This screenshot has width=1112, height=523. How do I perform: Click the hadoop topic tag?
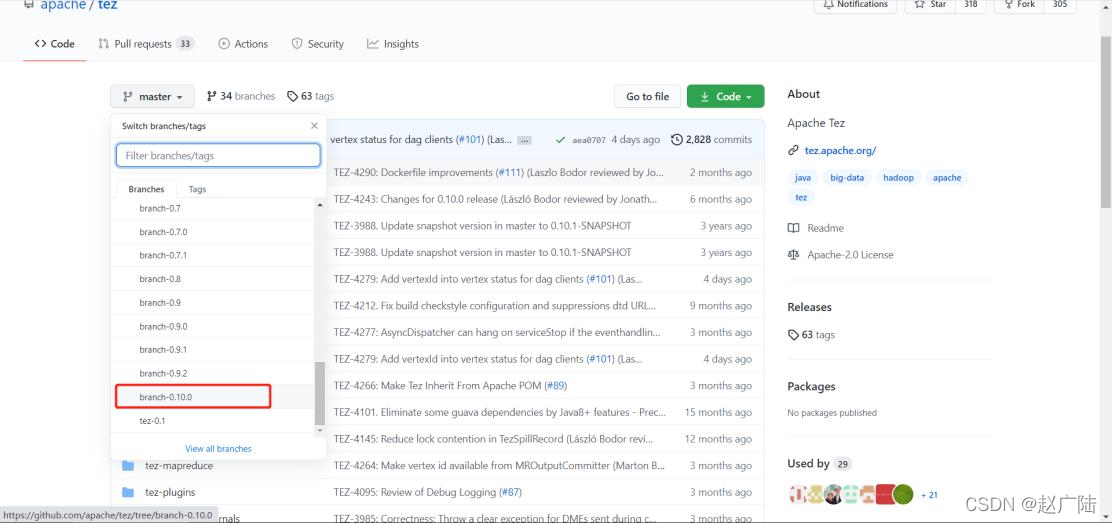click(x=899, y=177)
